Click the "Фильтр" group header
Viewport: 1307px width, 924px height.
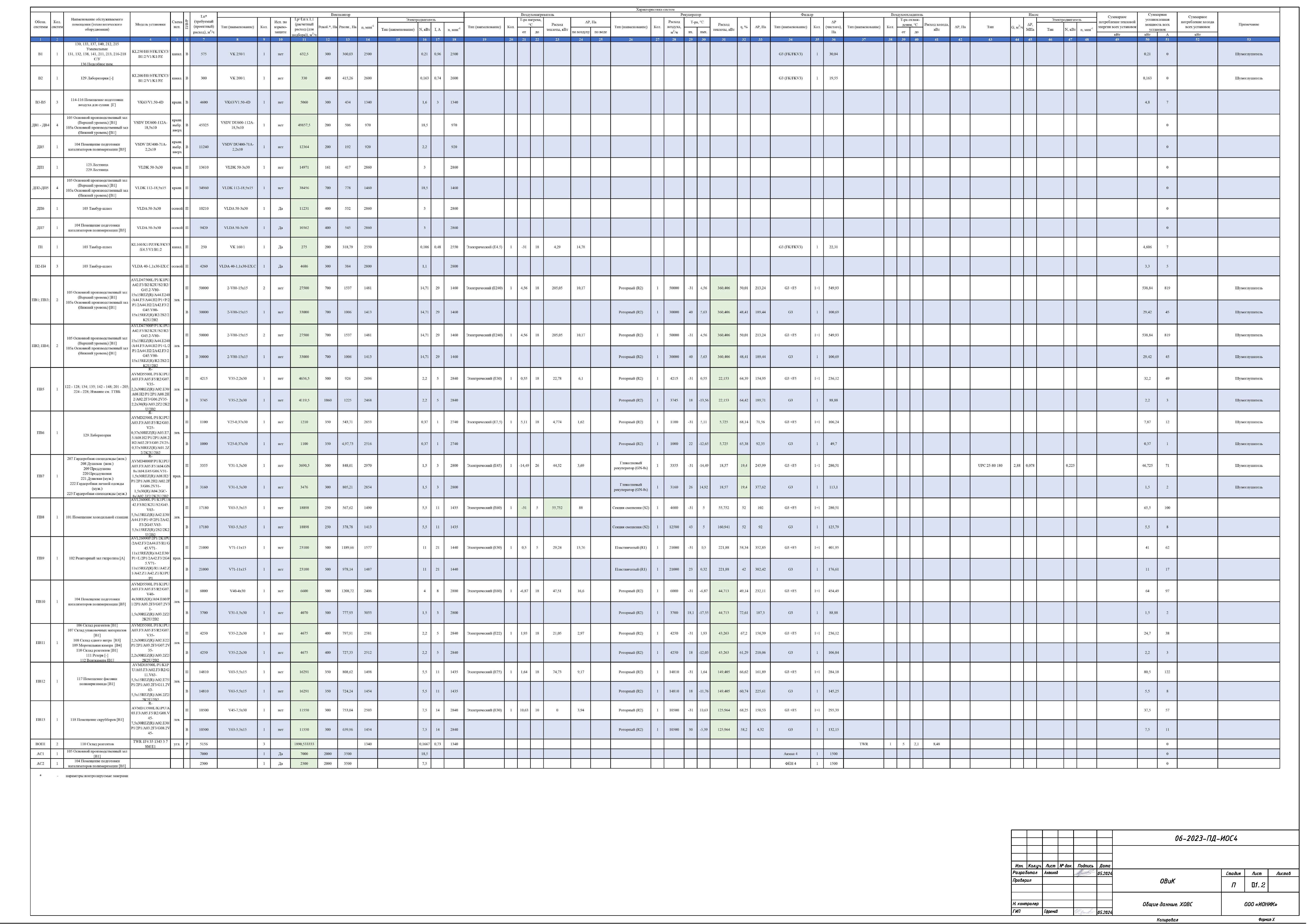(x=807, y=15)
